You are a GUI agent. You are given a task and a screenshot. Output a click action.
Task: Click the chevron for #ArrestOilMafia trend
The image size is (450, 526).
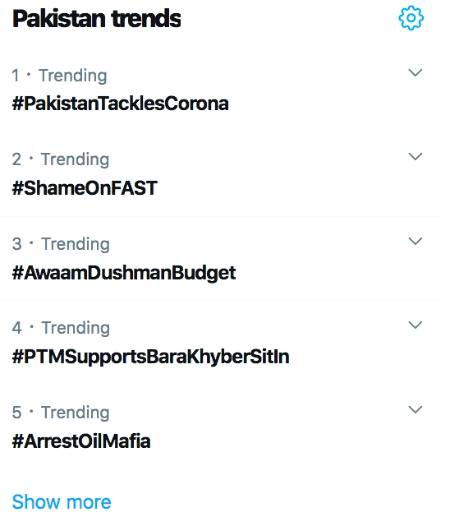[x=415, y=409]
